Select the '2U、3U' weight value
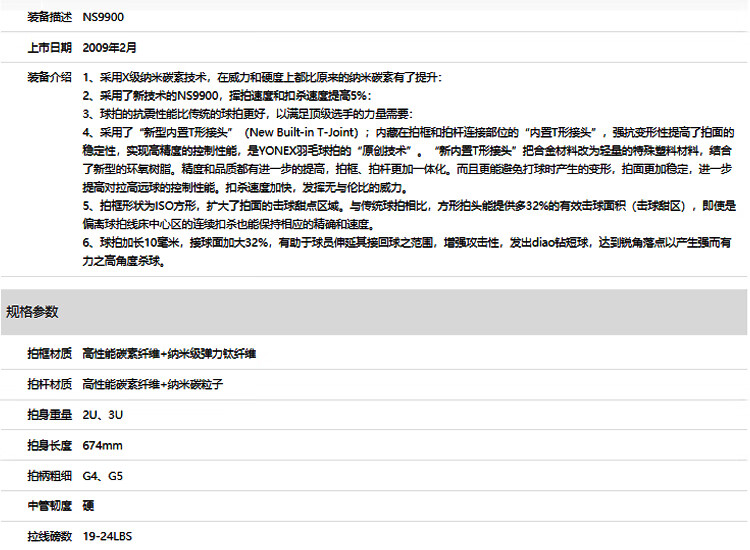The image size is (750, 550). click(x=102, y=415)
